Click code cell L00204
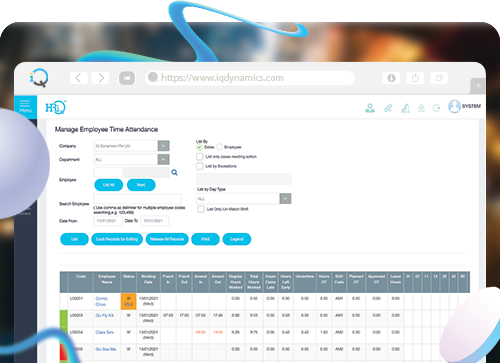Viewport: 500px width, 363px height. [x=76, y=332]
